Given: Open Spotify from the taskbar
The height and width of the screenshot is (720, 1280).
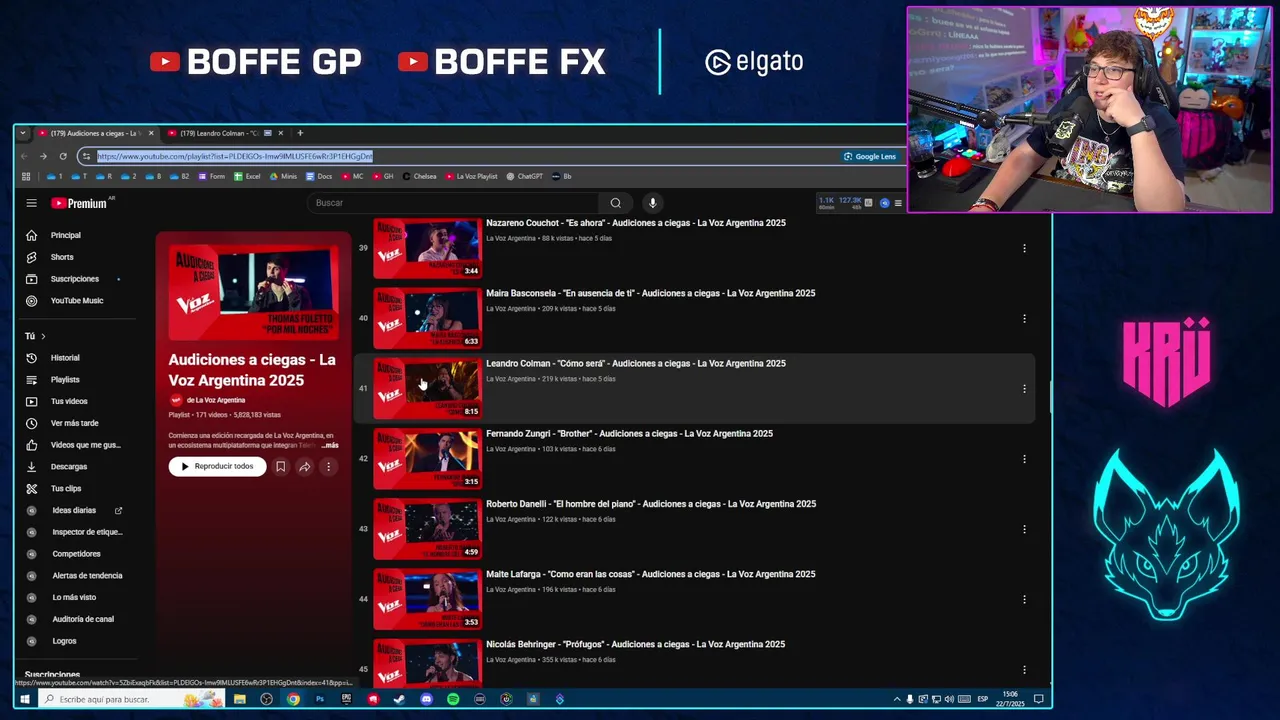Looking at the screenshot, I should (453, 699).
